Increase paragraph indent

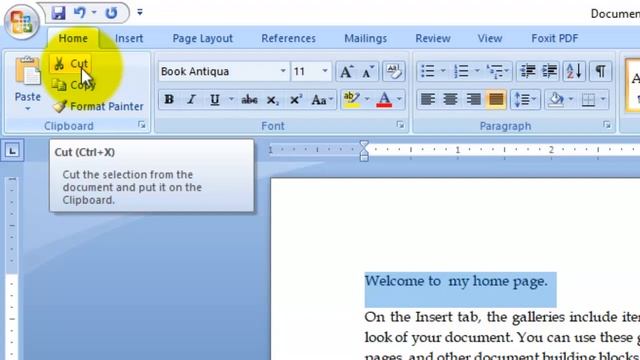549,71
